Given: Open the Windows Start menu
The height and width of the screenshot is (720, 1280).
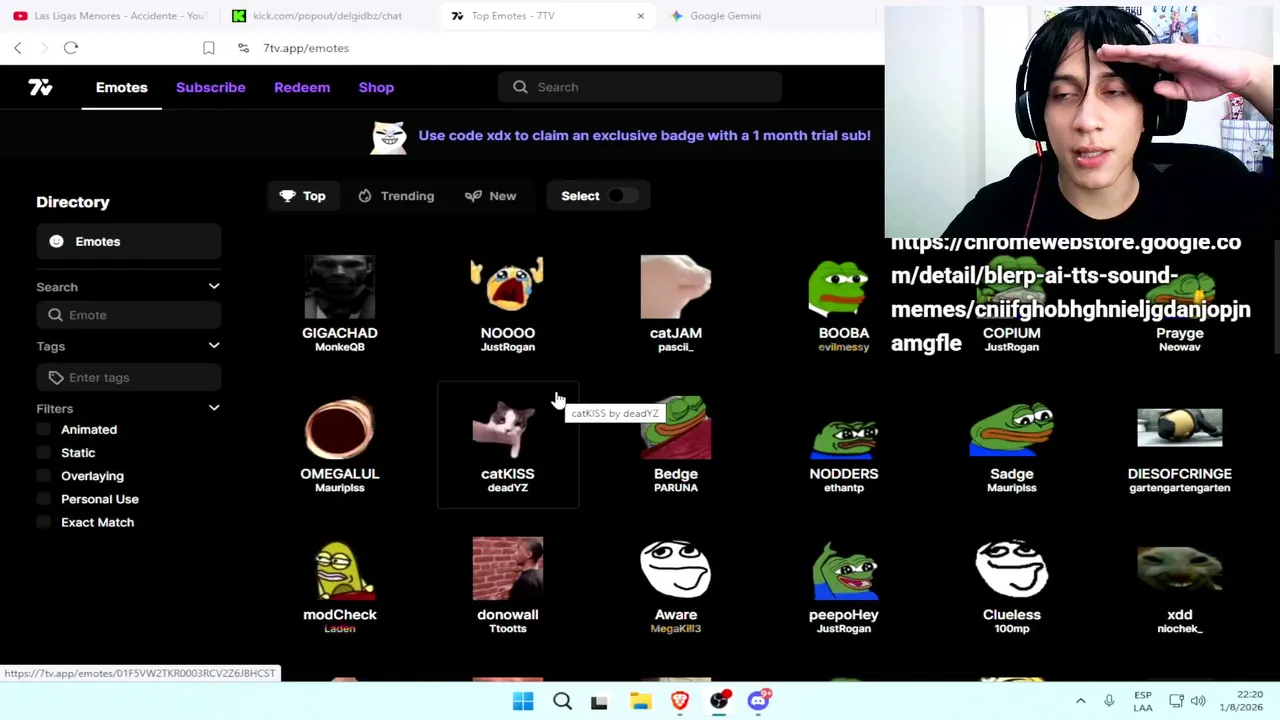Looking at the screenshot, I should (x=523, y=701).
